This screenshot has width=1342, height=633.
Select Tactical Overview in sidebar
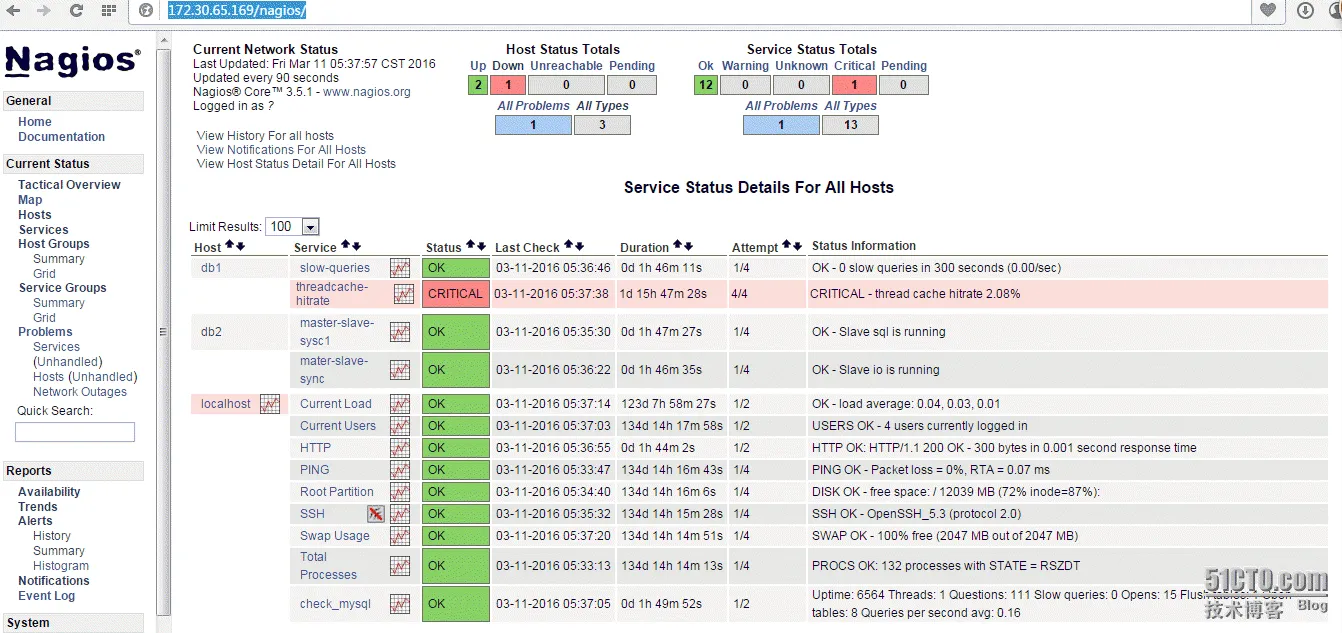(69, 185)
